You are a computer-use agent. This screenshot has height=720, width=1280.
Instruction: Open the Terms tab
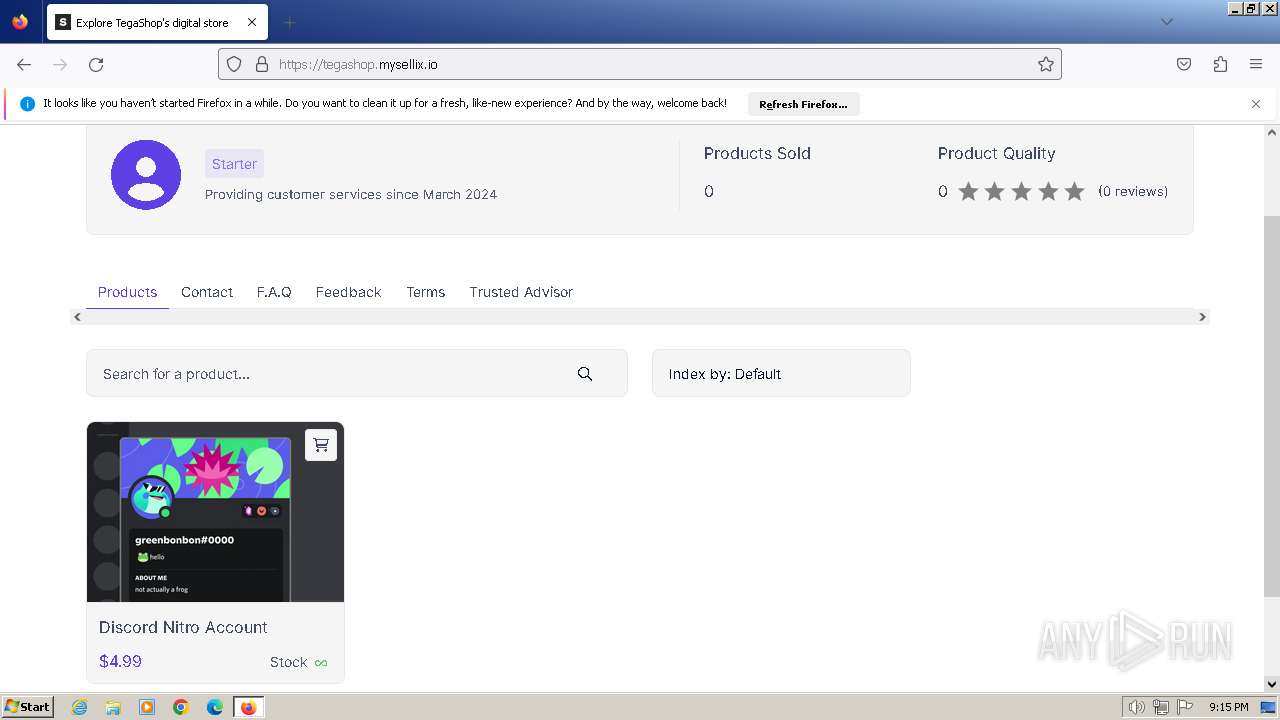coord(426,292)
